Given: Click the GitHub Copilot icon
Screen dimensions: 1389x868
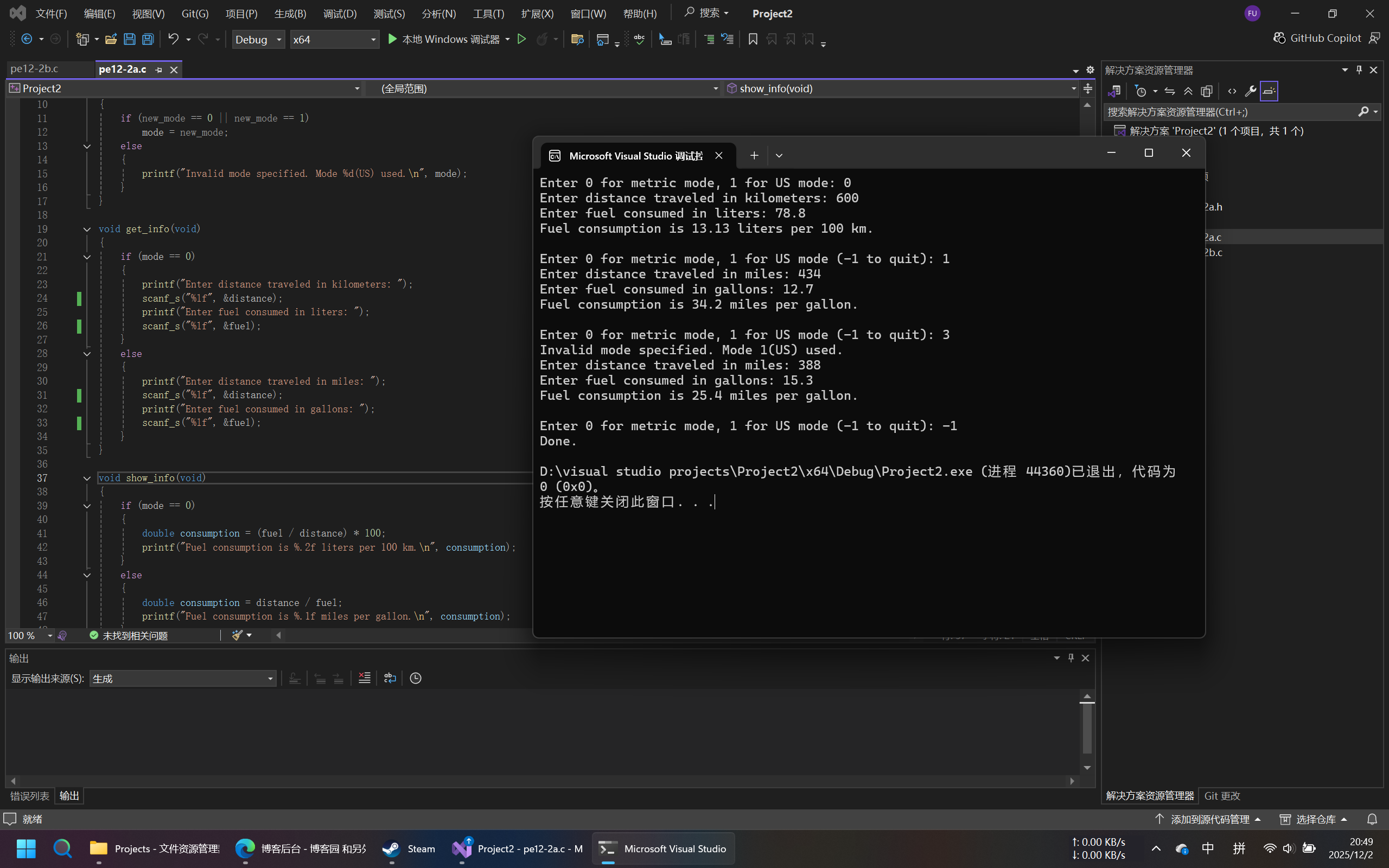Looking at the screenshot, I should pyautogui.click(x=1279, y=38).
